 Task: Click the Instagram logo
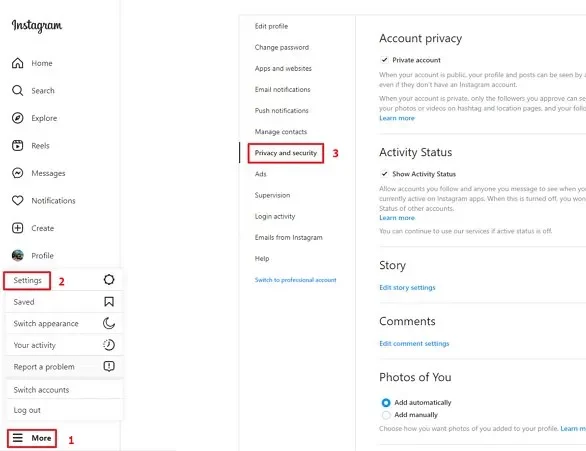[x=37, y=25]
